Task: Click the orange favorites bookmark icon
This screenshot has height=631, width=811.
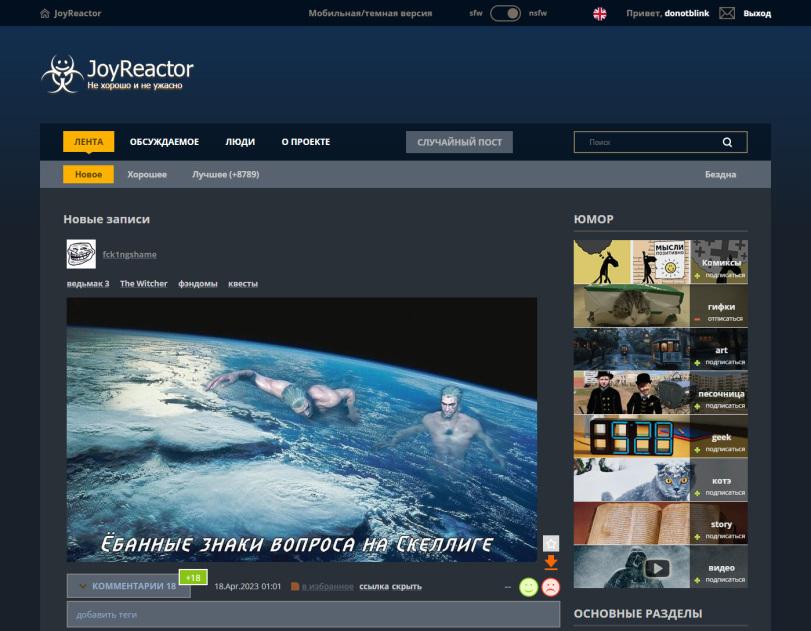Action: (295, 587)
